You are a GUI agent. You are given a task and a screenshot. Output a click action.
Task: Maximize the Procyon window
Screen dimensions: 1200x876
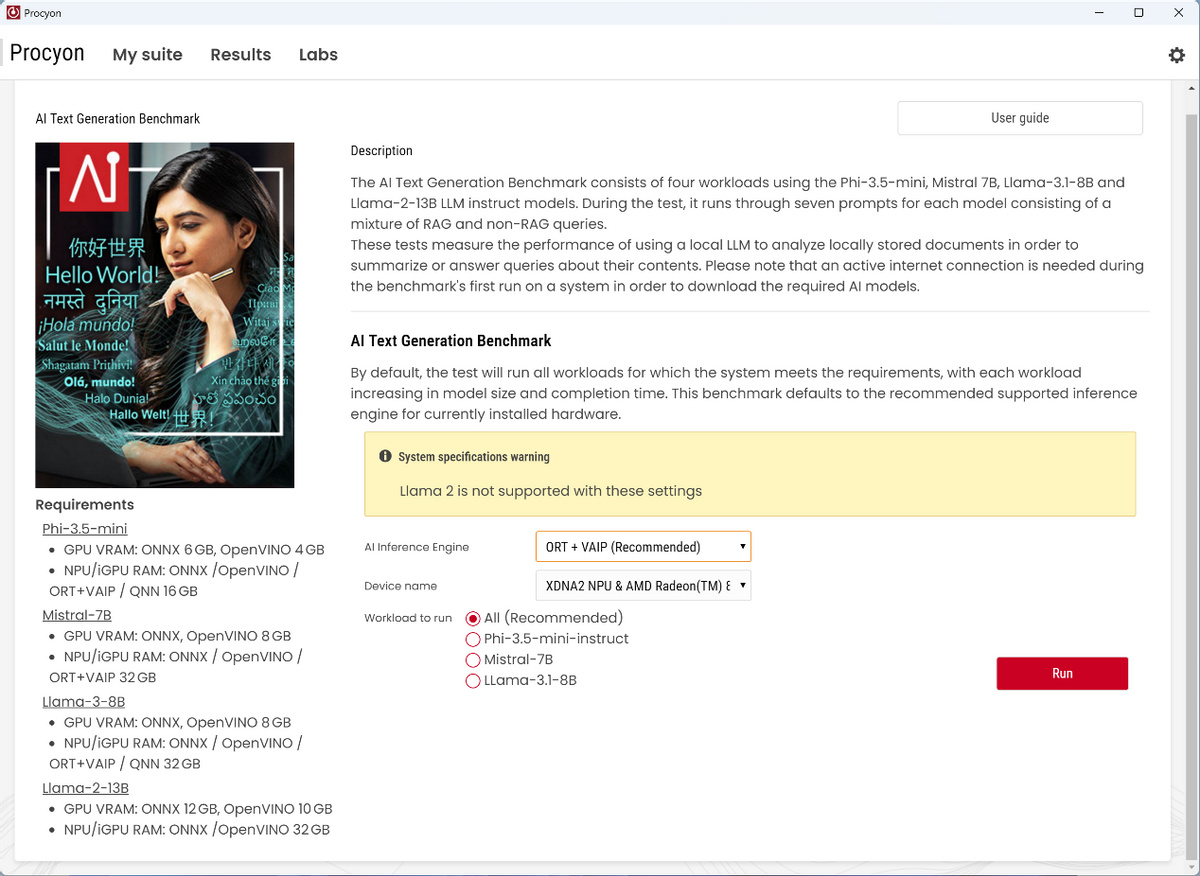click(1138, 12)
